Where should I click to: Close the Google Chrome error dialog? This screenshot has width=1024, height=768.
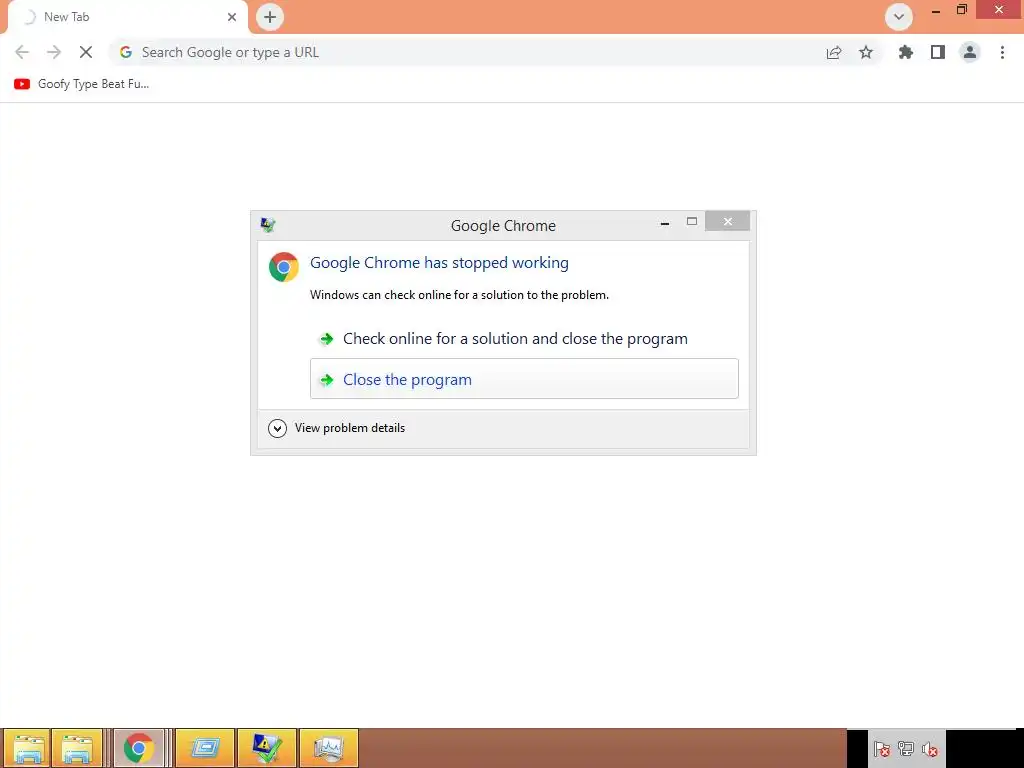727,221
